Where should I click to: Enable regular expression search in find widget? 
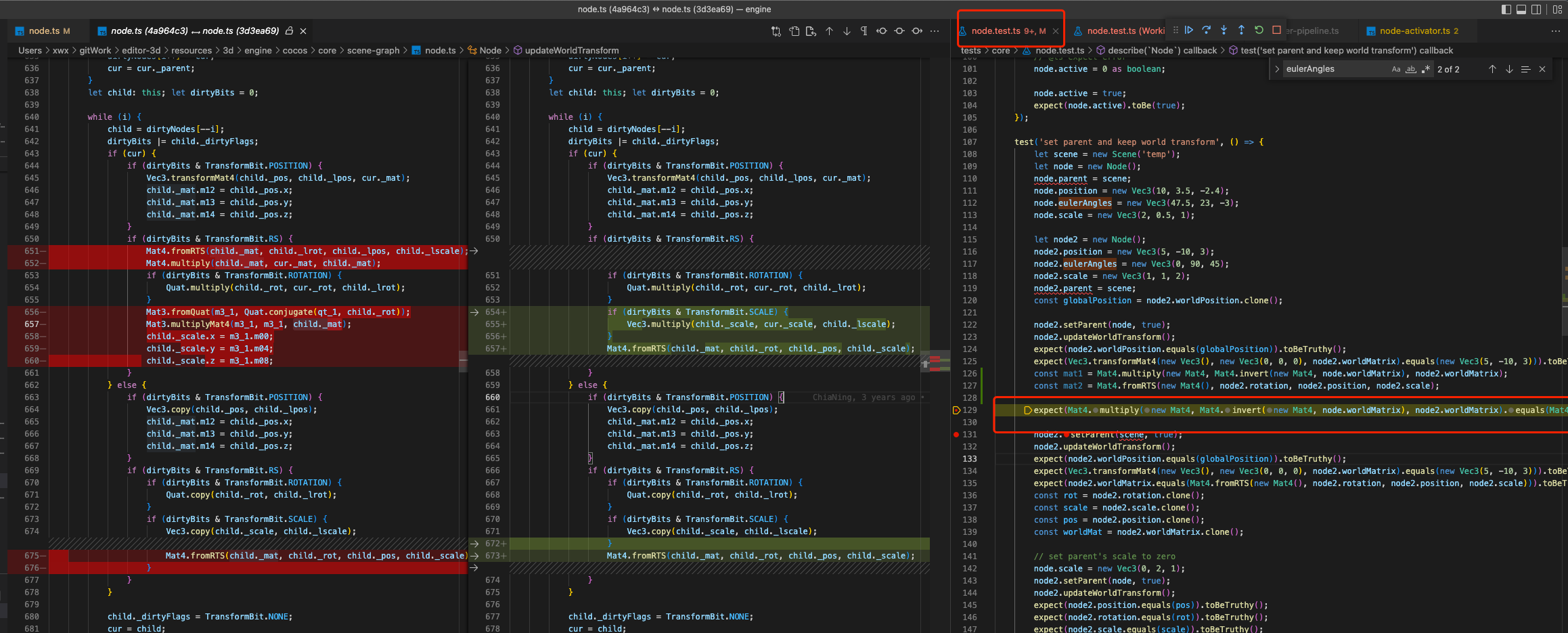1426,69
